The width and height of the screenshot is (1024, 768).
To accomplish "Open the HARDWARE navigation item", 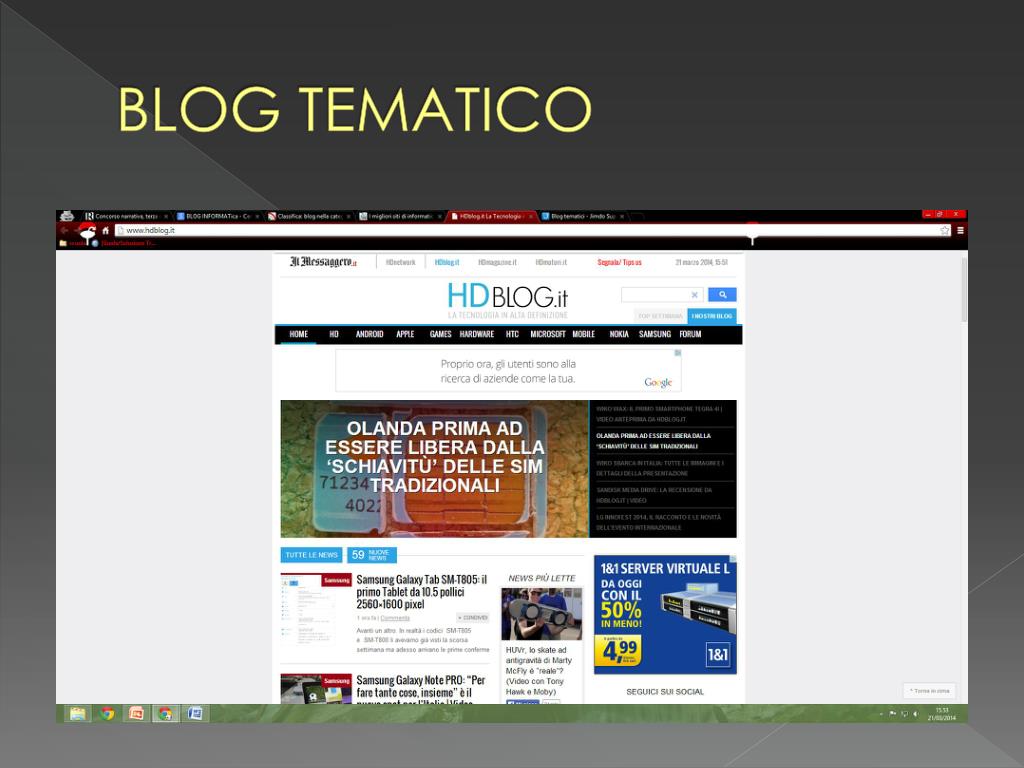I will [477, 334].
